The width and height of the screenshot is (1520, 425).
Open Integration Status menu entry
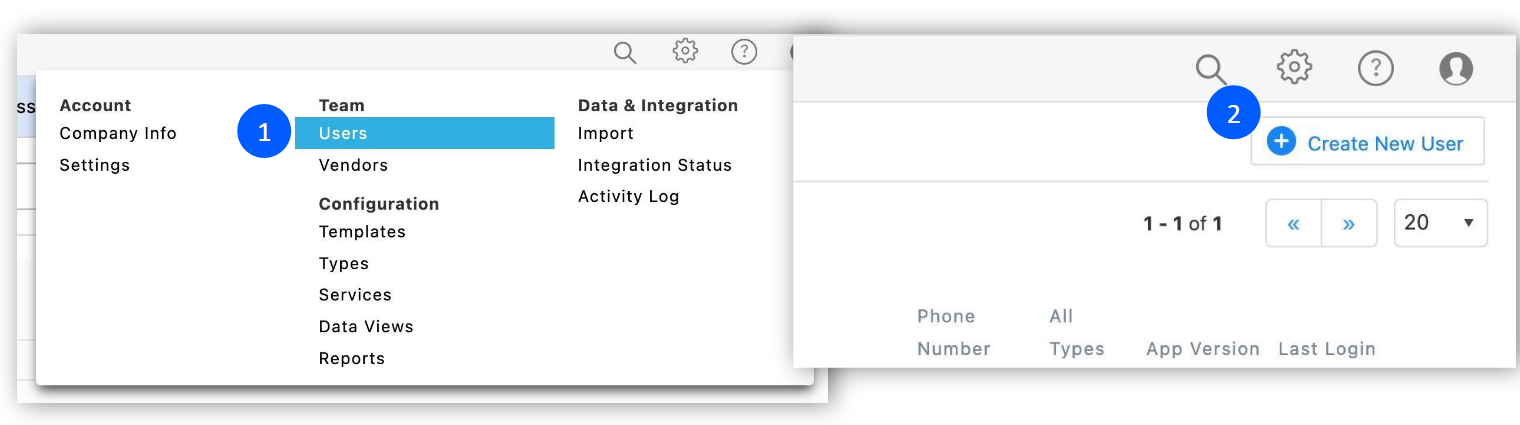click(x=655, y=165)
